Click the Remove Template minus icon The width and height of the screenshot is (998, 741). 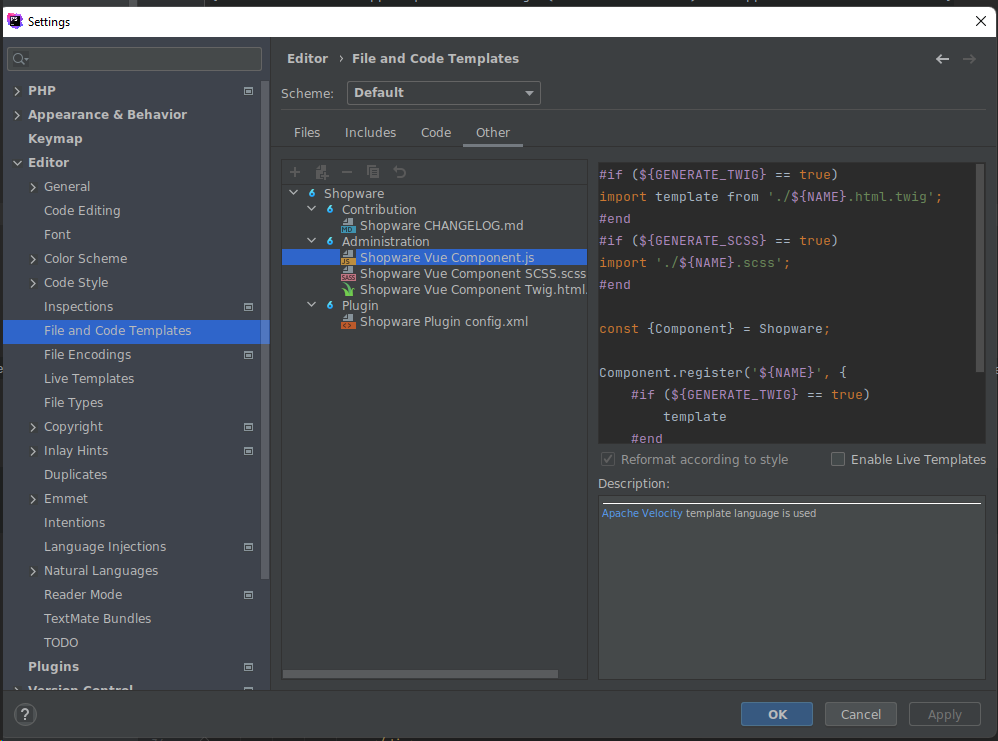coord(347,172)
